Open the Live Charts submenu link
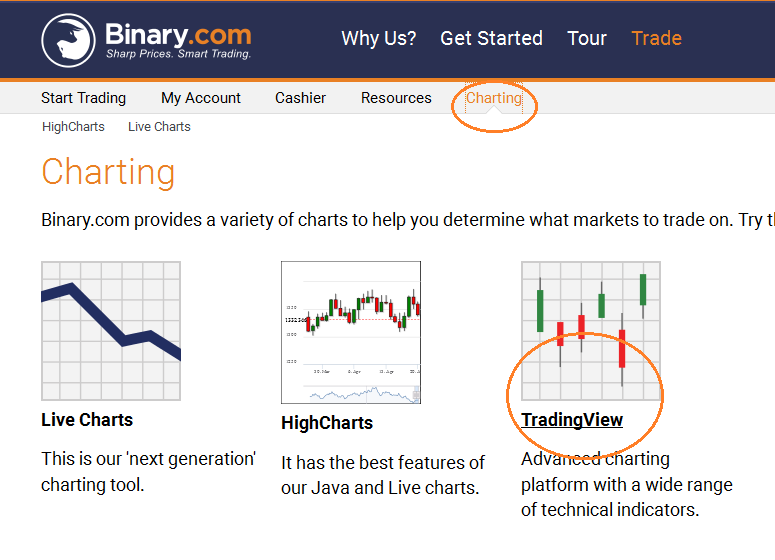 point(159,127)
